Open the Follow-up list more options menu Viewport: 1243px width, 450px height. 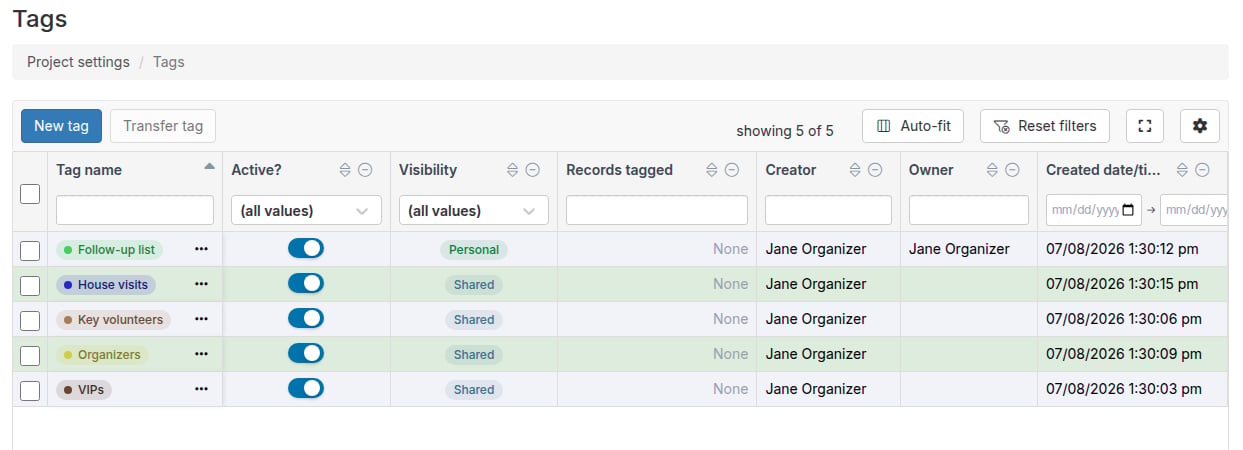click(202, 249)
